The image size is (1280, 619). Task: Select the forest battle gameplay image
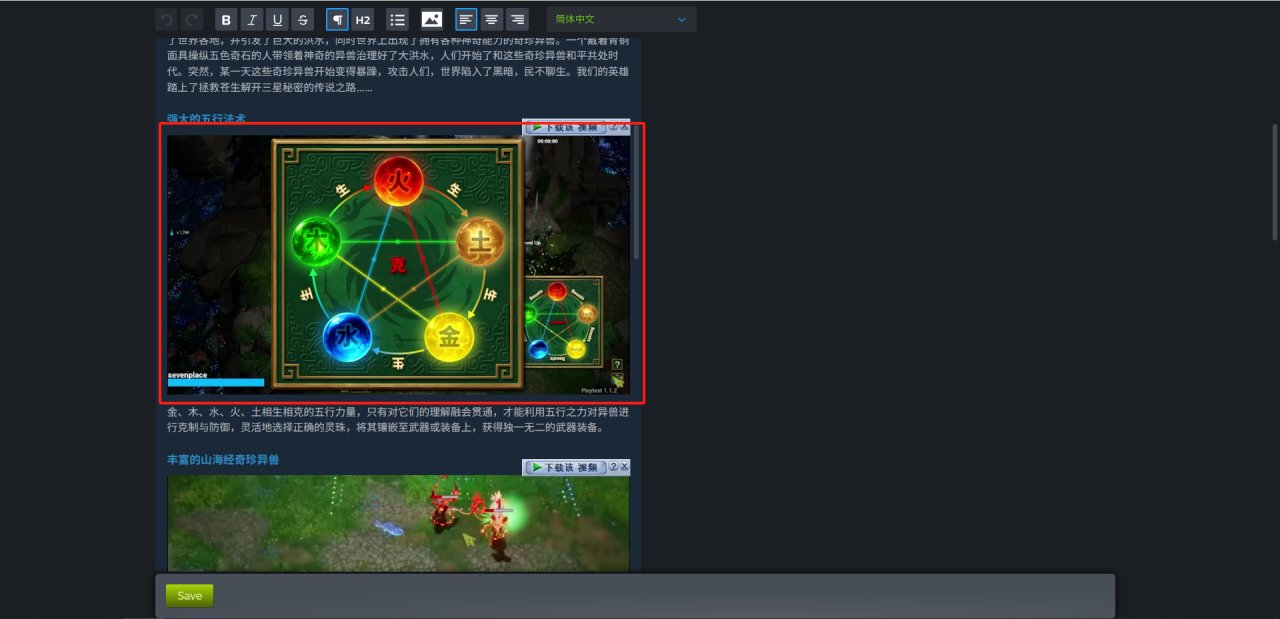[x=398, y=524]
